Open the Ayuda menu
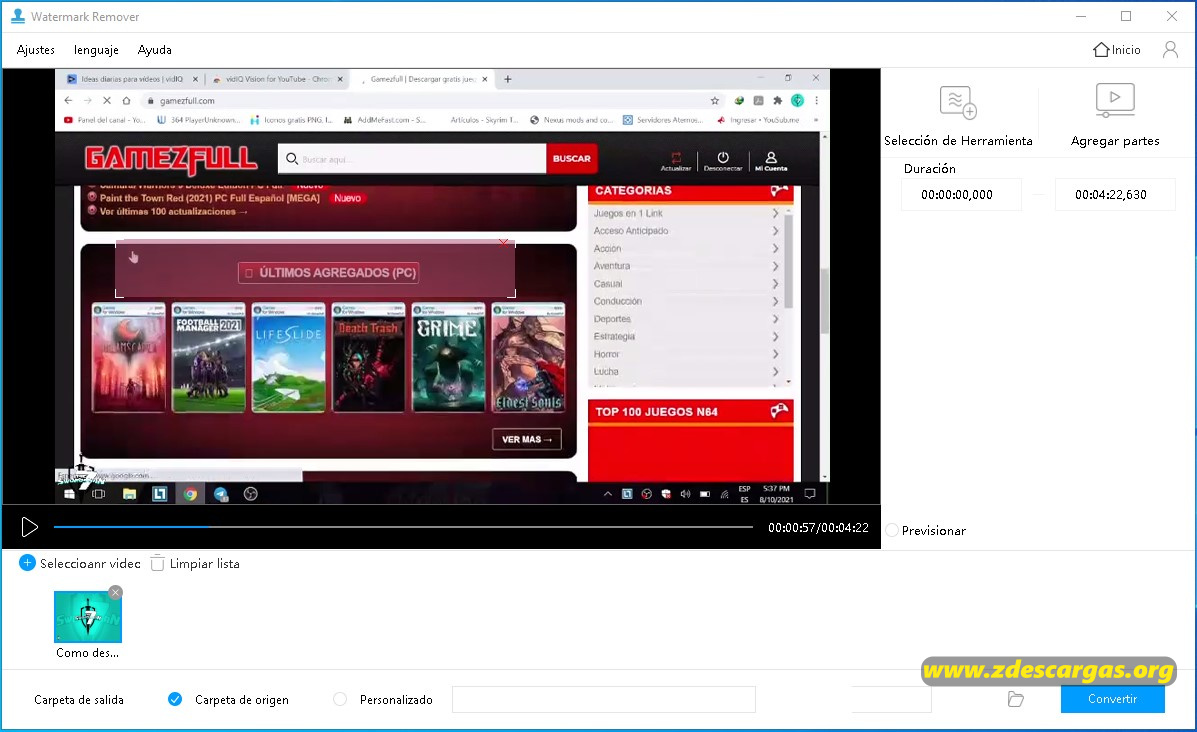 [154, 50]
